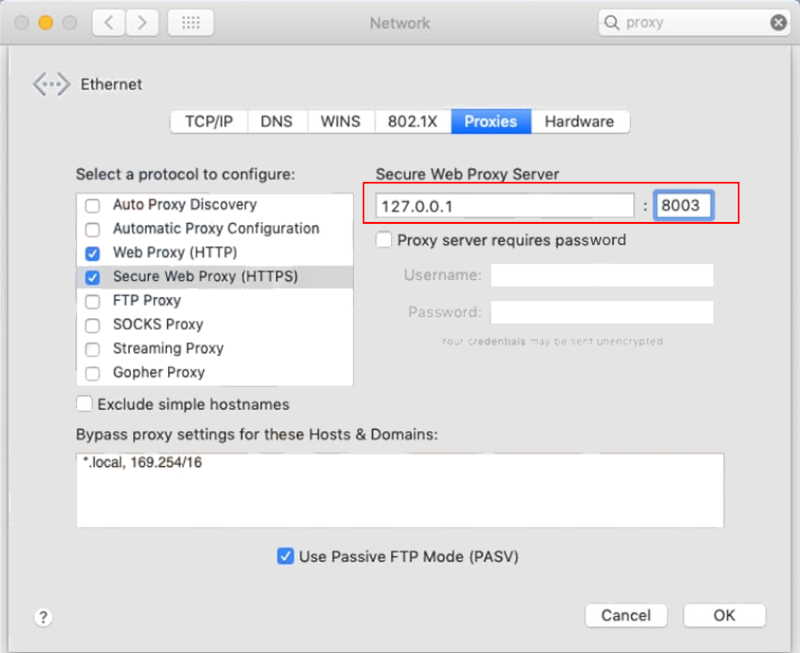Click the proxy server address field 127.0.0.1
This screenshot has height=653, width=800.
[505, 206]
